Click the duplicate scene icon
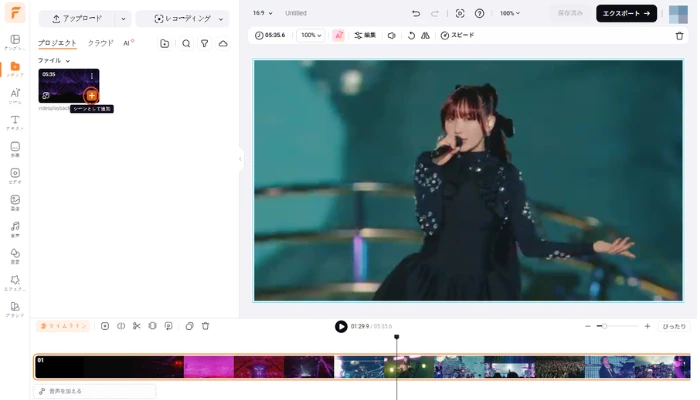 pyautogui.click(x=189, y=326)
